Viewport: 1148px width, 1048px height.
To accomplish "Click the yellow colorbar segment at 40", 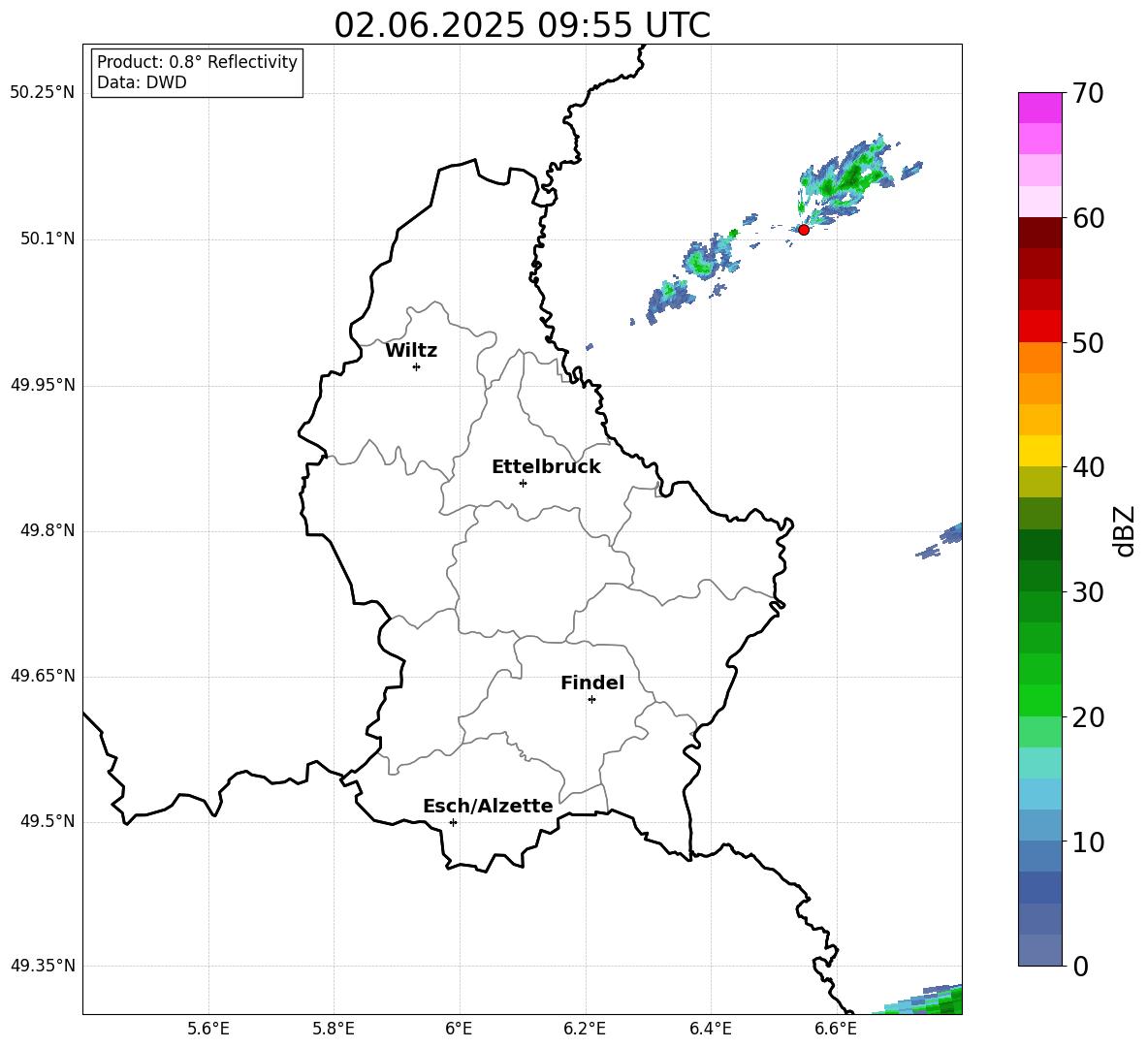I will coord(1039,451).
